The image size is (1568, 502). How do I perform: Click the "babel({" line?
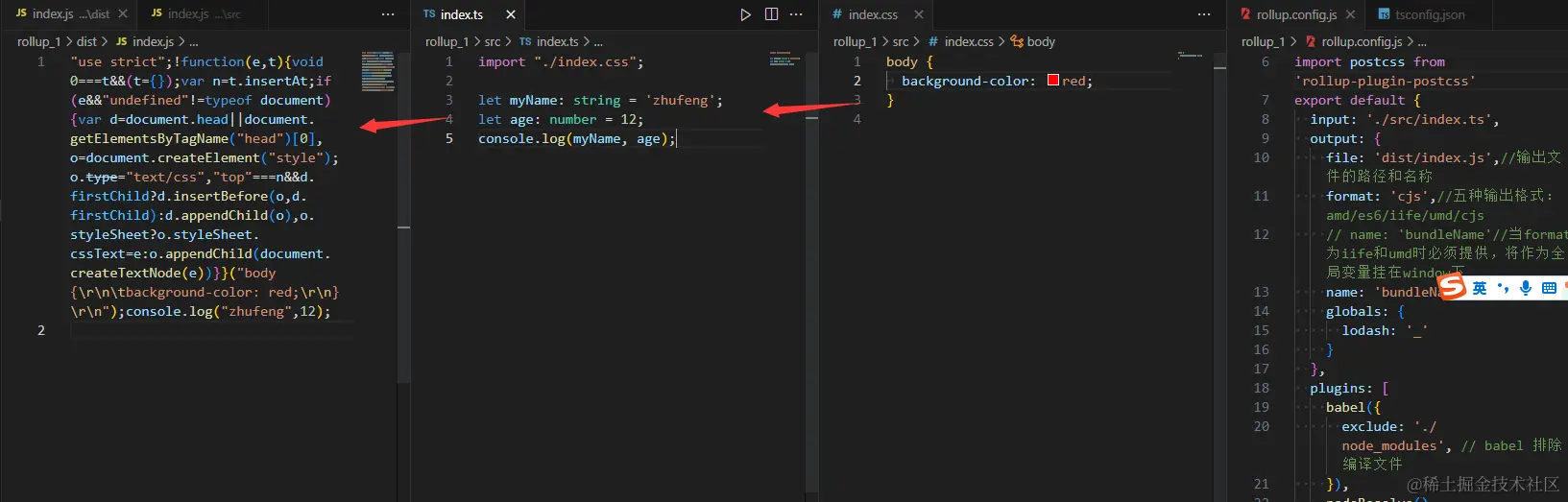[1353, 407]
